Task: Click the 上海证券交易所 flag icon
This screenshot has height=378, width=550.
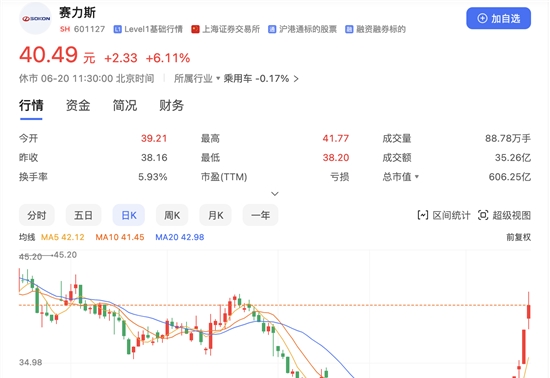Action: coord(195,29)
